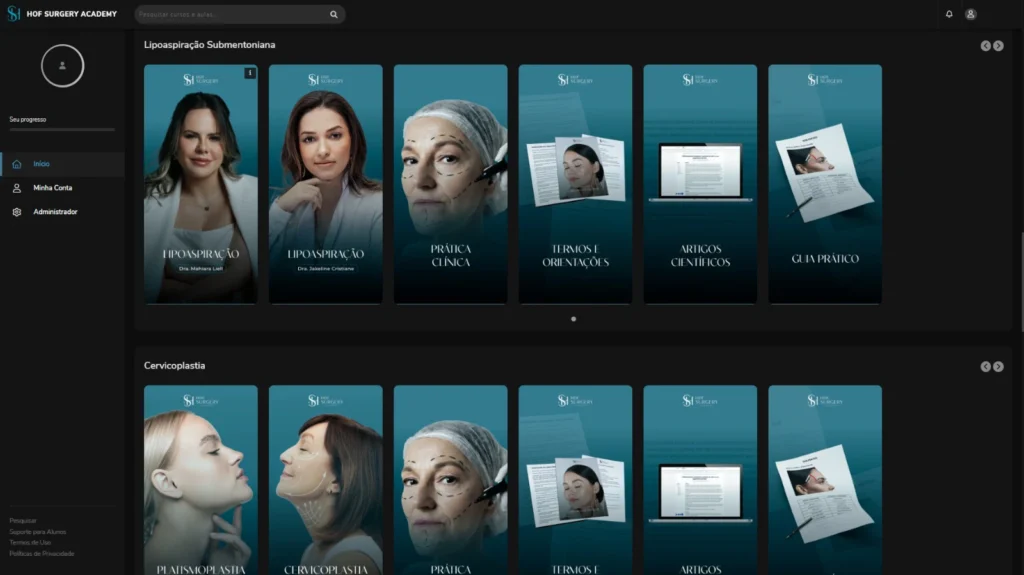Open Termos e Orientações card in Lipoaspiração row

[x=575, y=184]
